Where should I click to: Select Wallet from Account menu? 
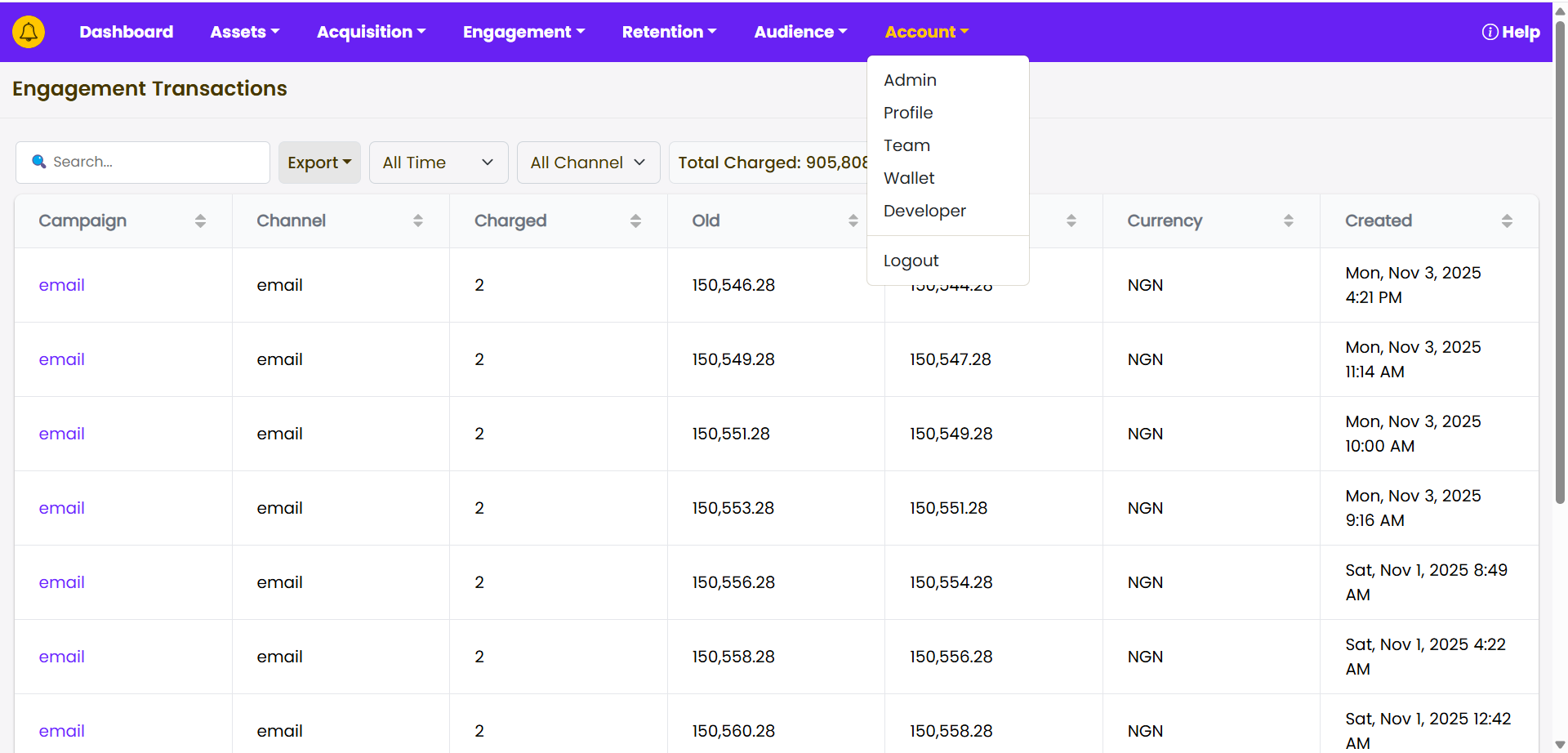(909, 178)
